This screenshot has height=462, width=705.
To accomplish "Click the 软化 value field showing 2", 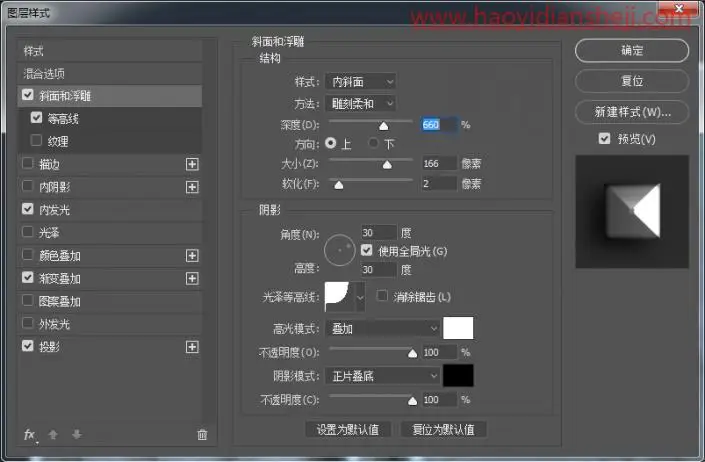I will 439,183.
